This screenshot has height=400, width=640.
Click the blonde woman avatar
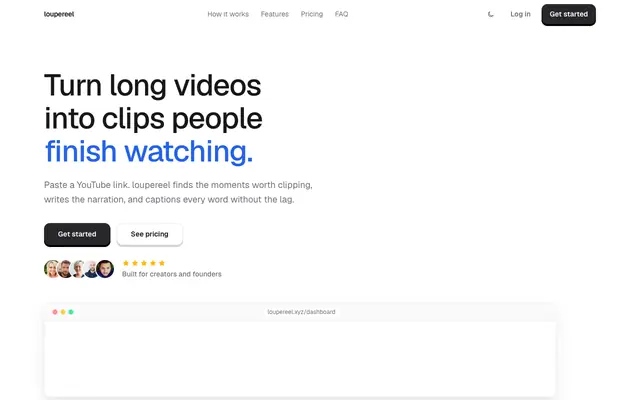point(51,269)
